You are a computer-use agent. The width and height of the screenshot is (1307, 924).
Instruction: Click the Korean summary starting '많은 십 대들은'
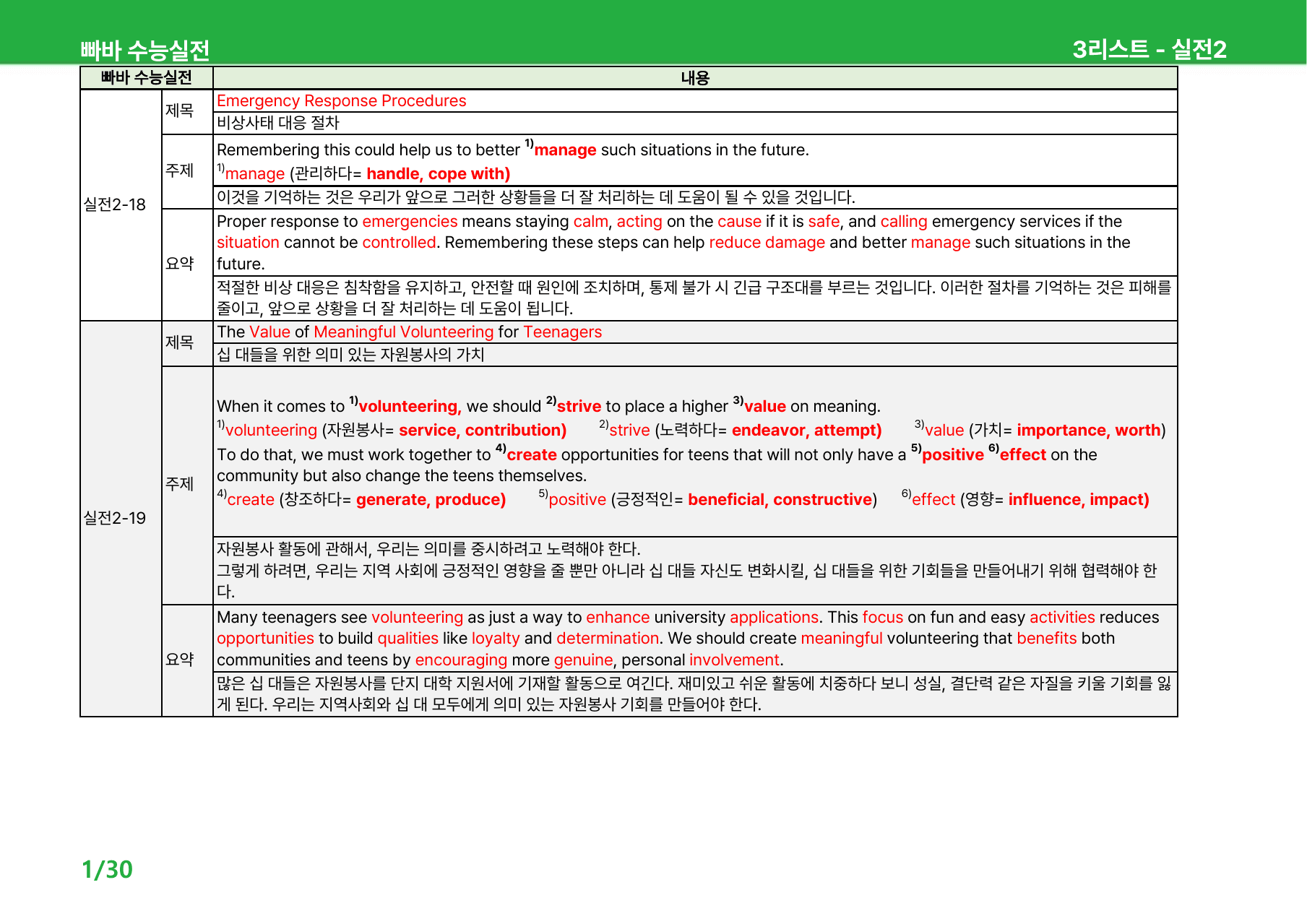[x=694, y=694]
